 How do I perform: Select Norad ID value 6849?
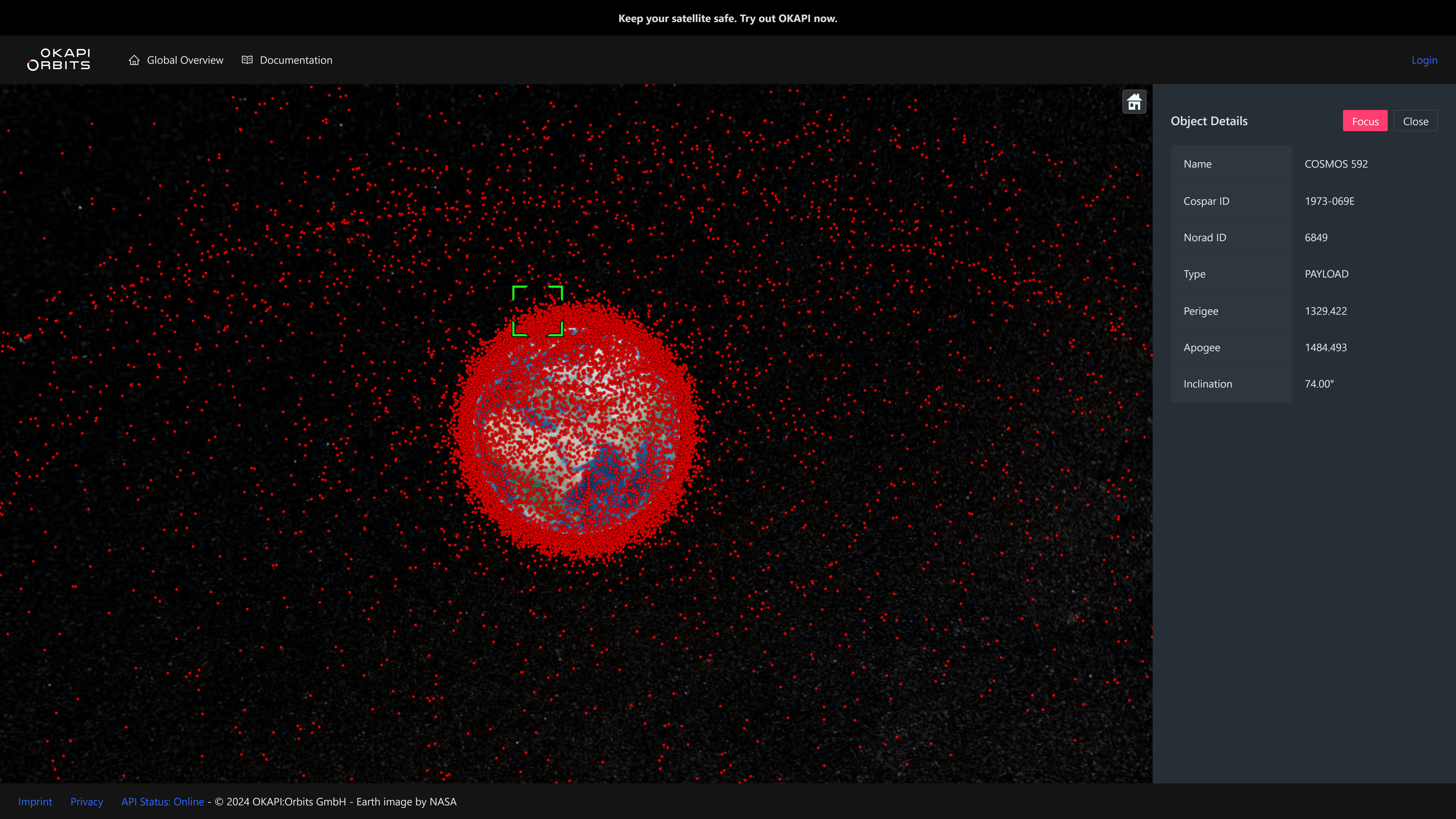[1316, 237]
